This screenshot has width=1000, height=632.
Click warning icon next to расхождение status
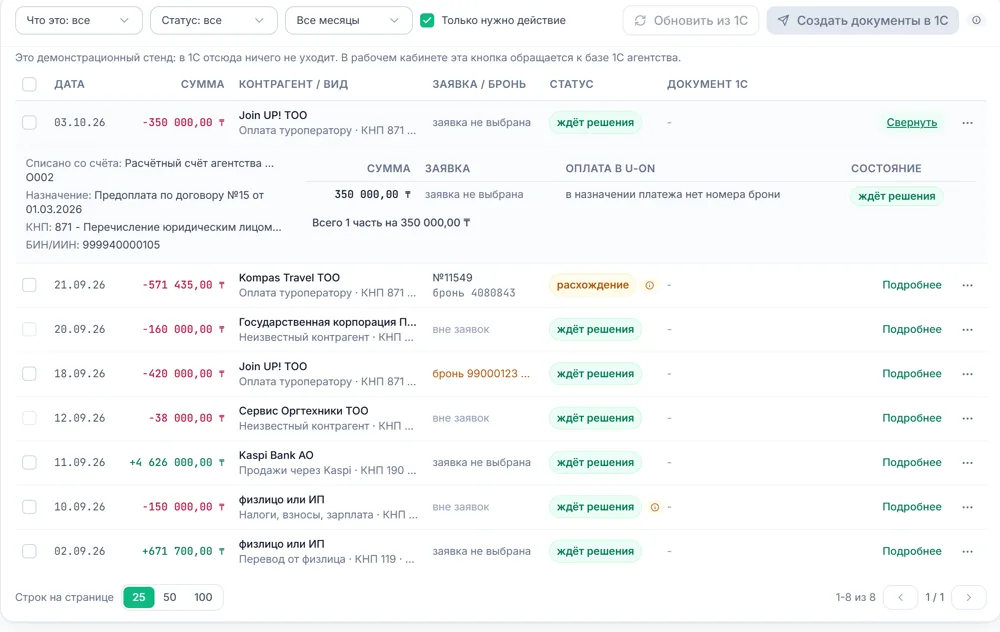pos(649,285)
